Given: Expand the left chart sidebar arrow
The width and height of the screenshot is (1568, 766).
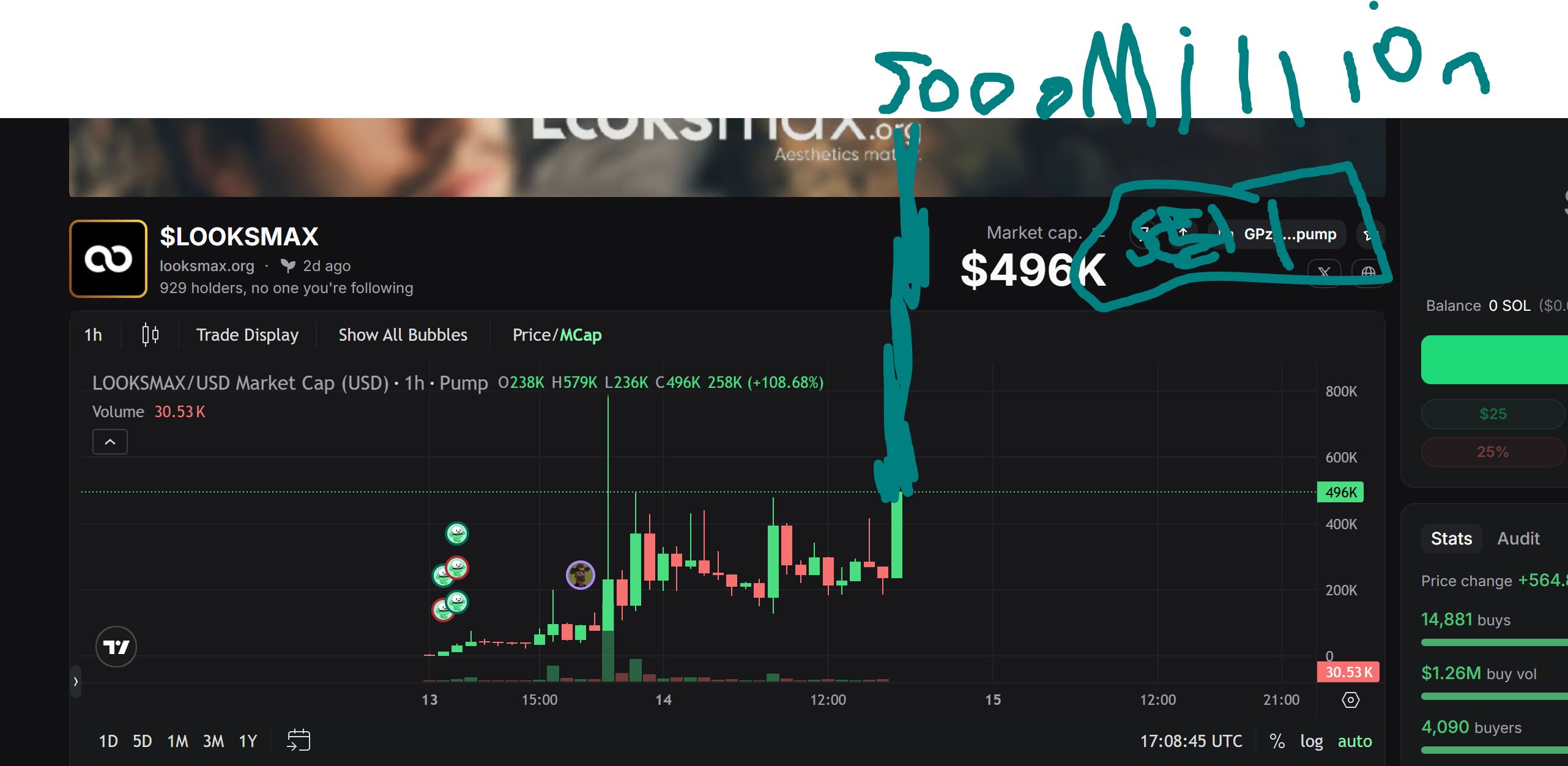Looking at the screenshot, I should tap(76, 681).
